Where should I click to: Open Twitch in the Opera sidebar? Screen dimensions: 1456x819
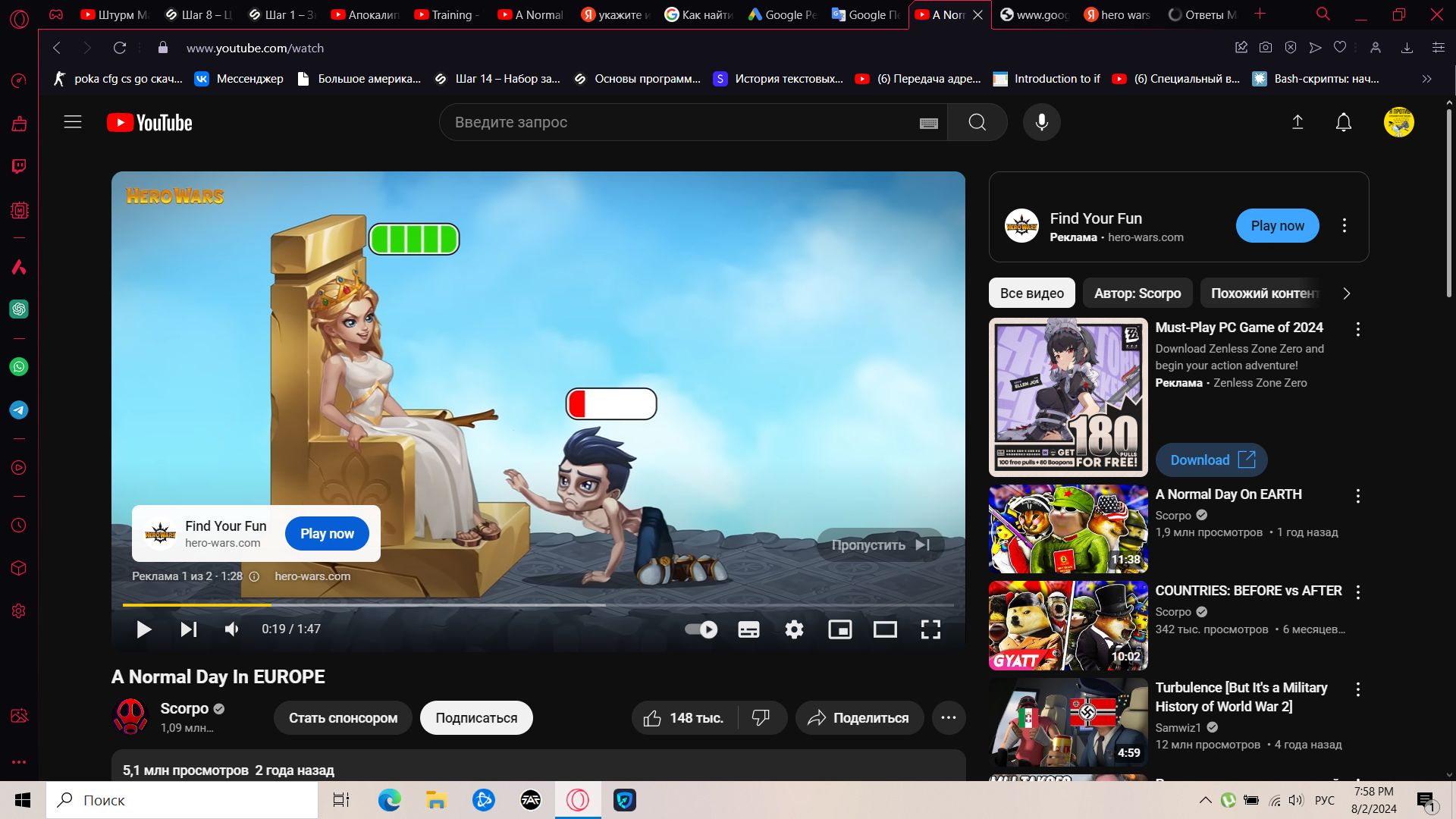tap(19, 166)
